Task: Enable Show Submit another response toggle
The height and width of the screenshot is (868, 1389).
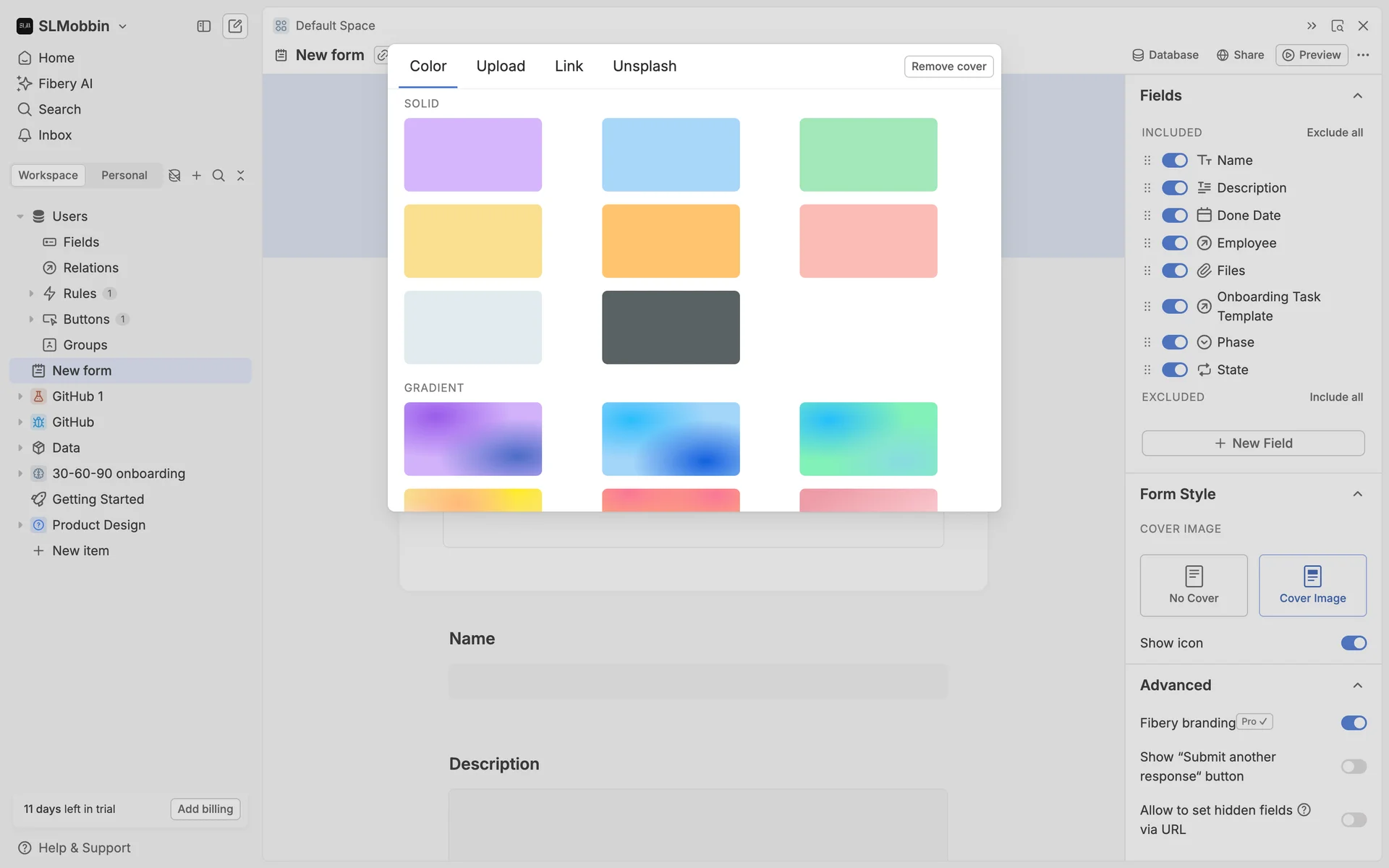Action: [x=1353, y=767]
